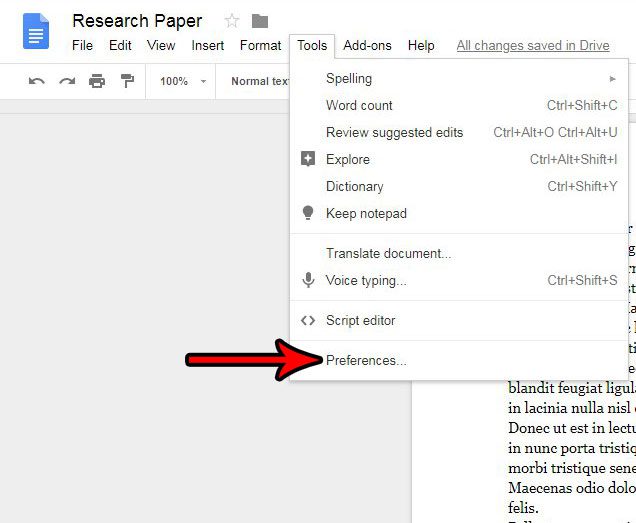Viewport: 636px width, 523px height.
Task: Open the move to folder icon
Action: coord(260,21)
